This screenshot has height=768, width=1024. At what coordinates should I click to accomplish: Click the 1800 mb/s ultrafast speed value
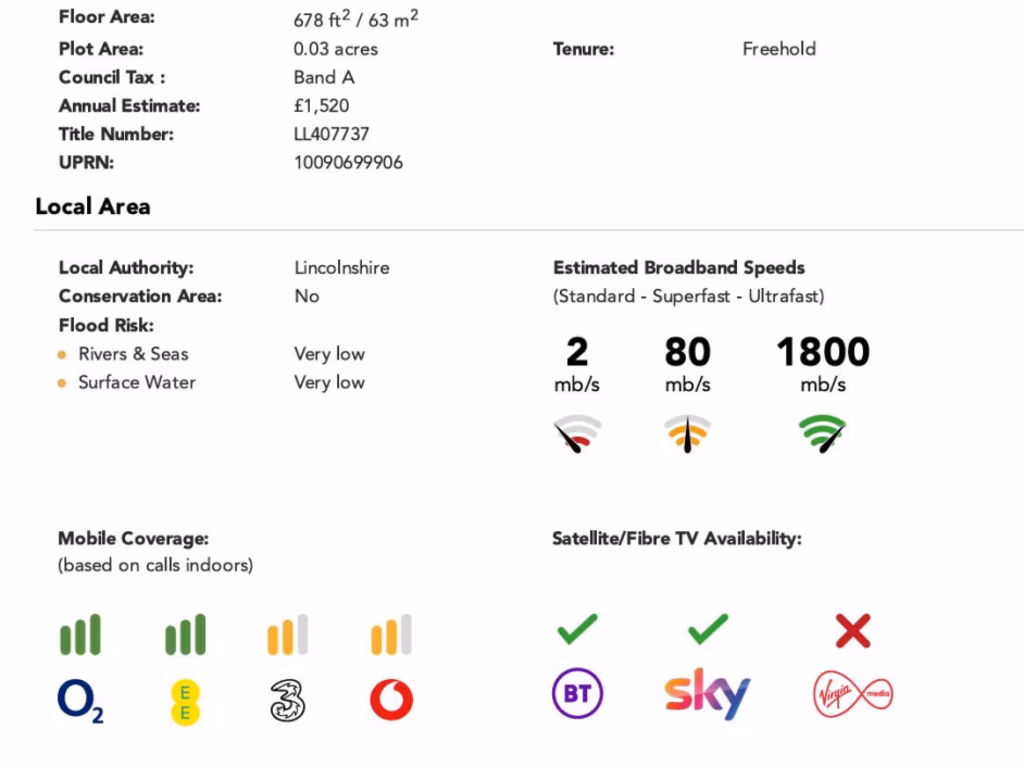pos(823,352)
